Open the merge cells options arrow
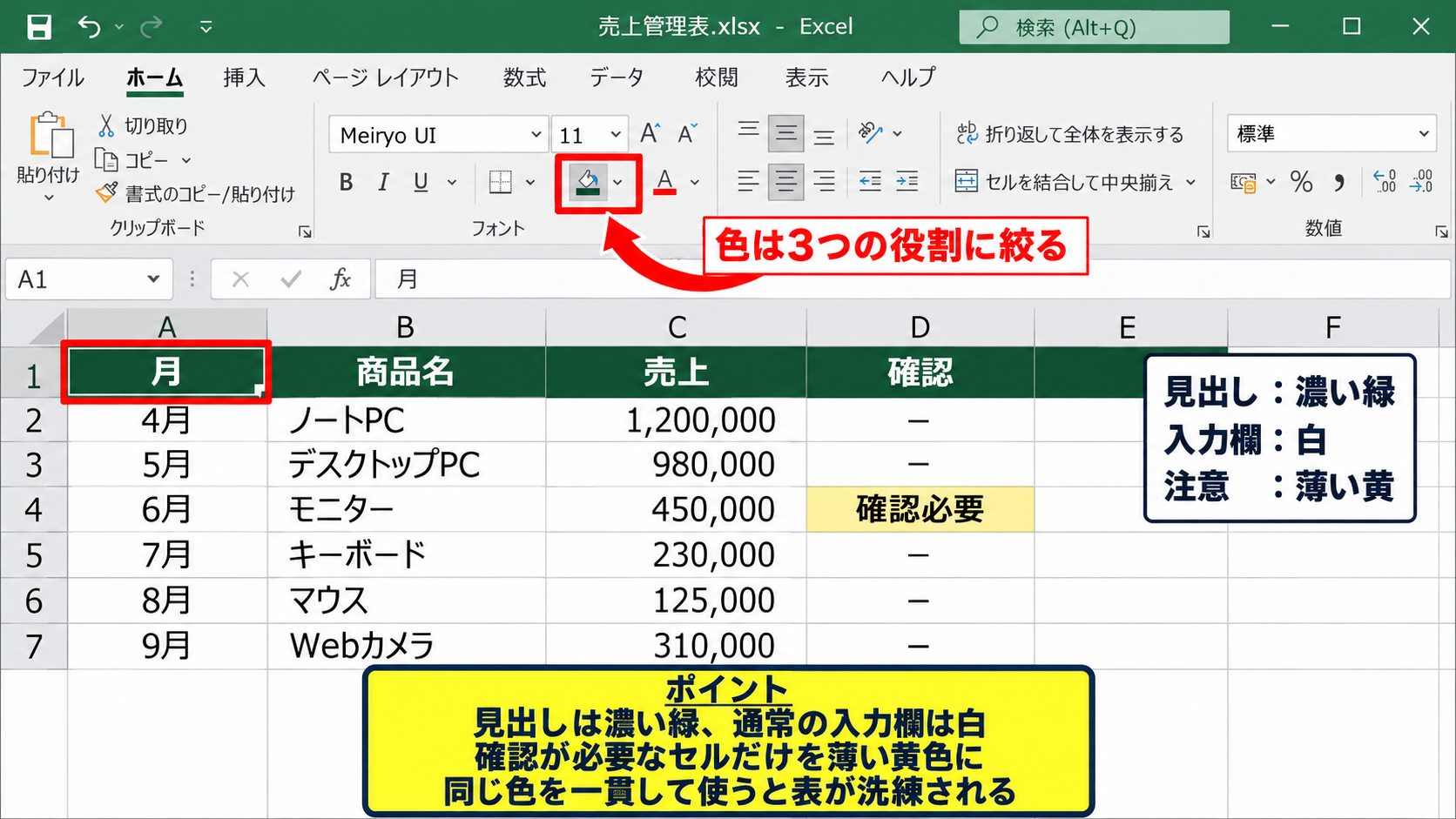 (1190, 183)
